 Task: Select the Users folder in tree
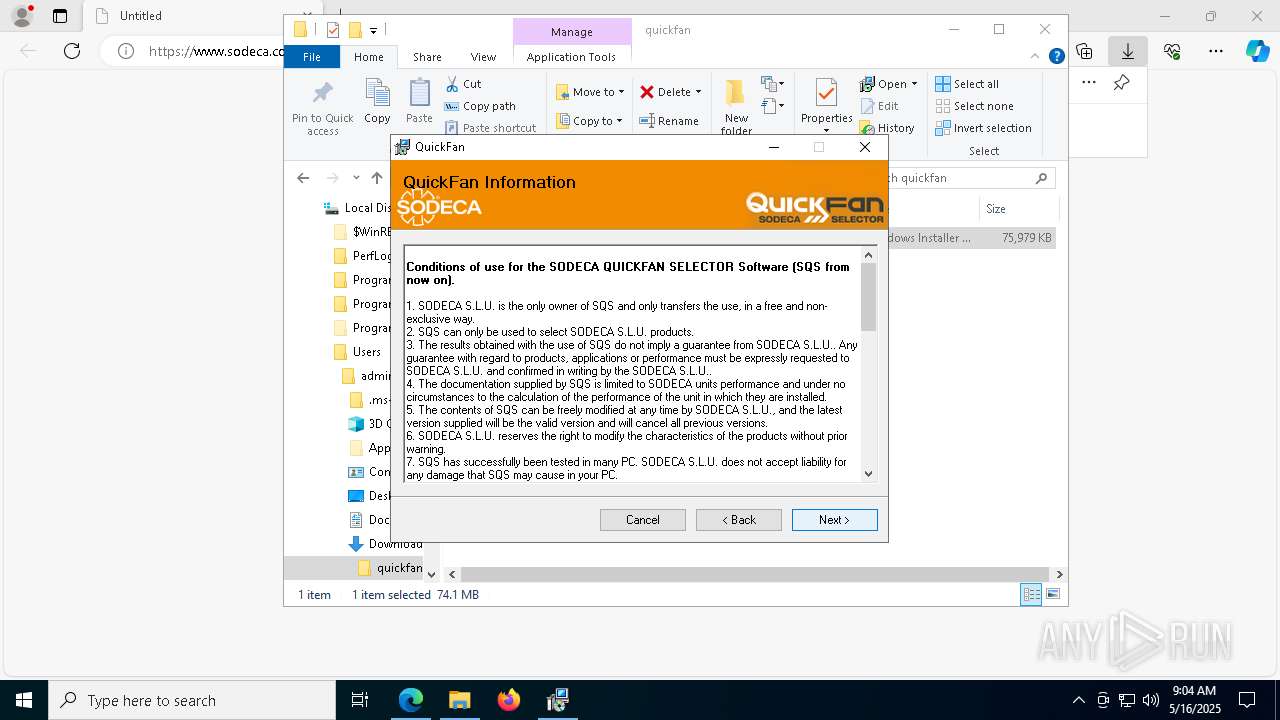tap(366, 352)
